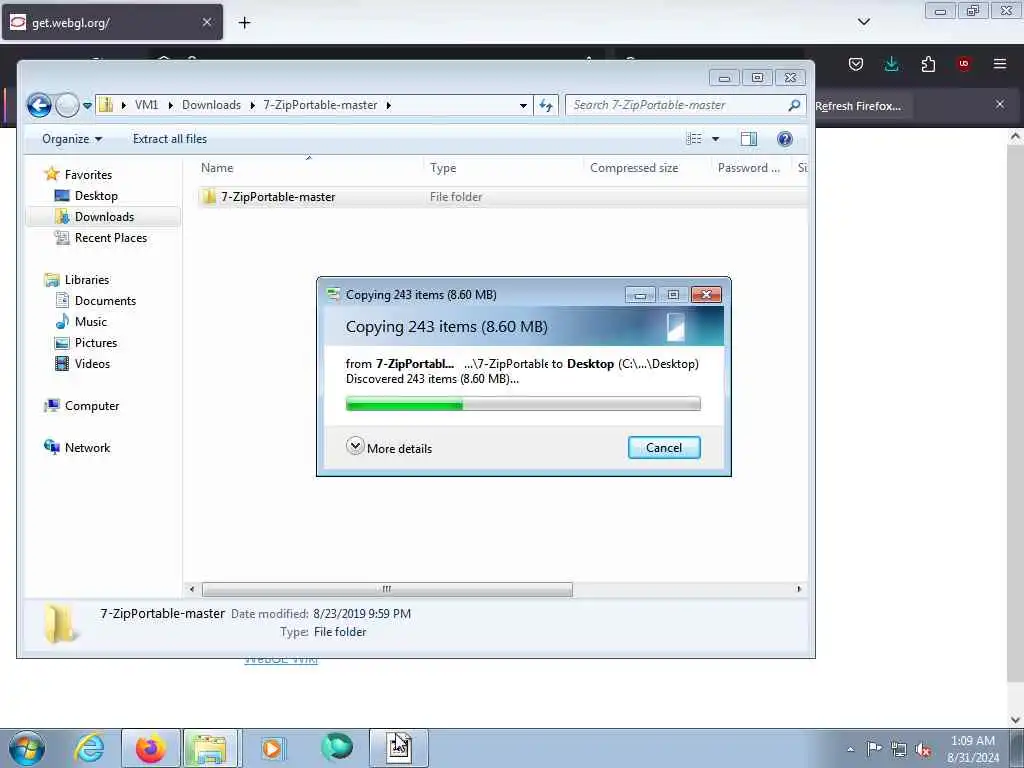Open Recent Places in navigation pane
The width and height of the screenshot is (1024, 768).
pyautogui.click(x=110, y=238)
